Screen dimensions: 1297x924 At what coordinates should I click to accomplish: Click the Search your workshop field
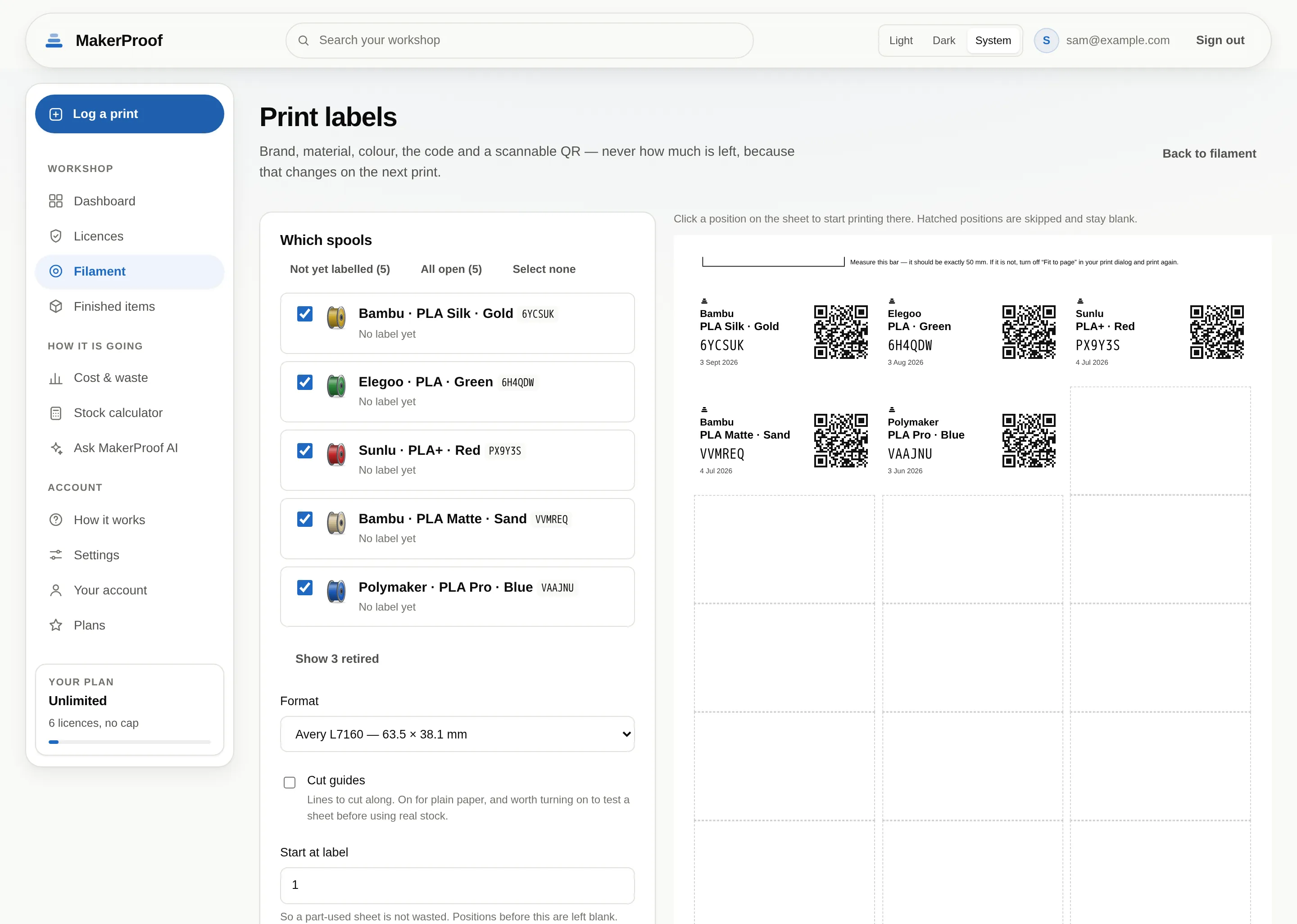click(x=519, y=41)
